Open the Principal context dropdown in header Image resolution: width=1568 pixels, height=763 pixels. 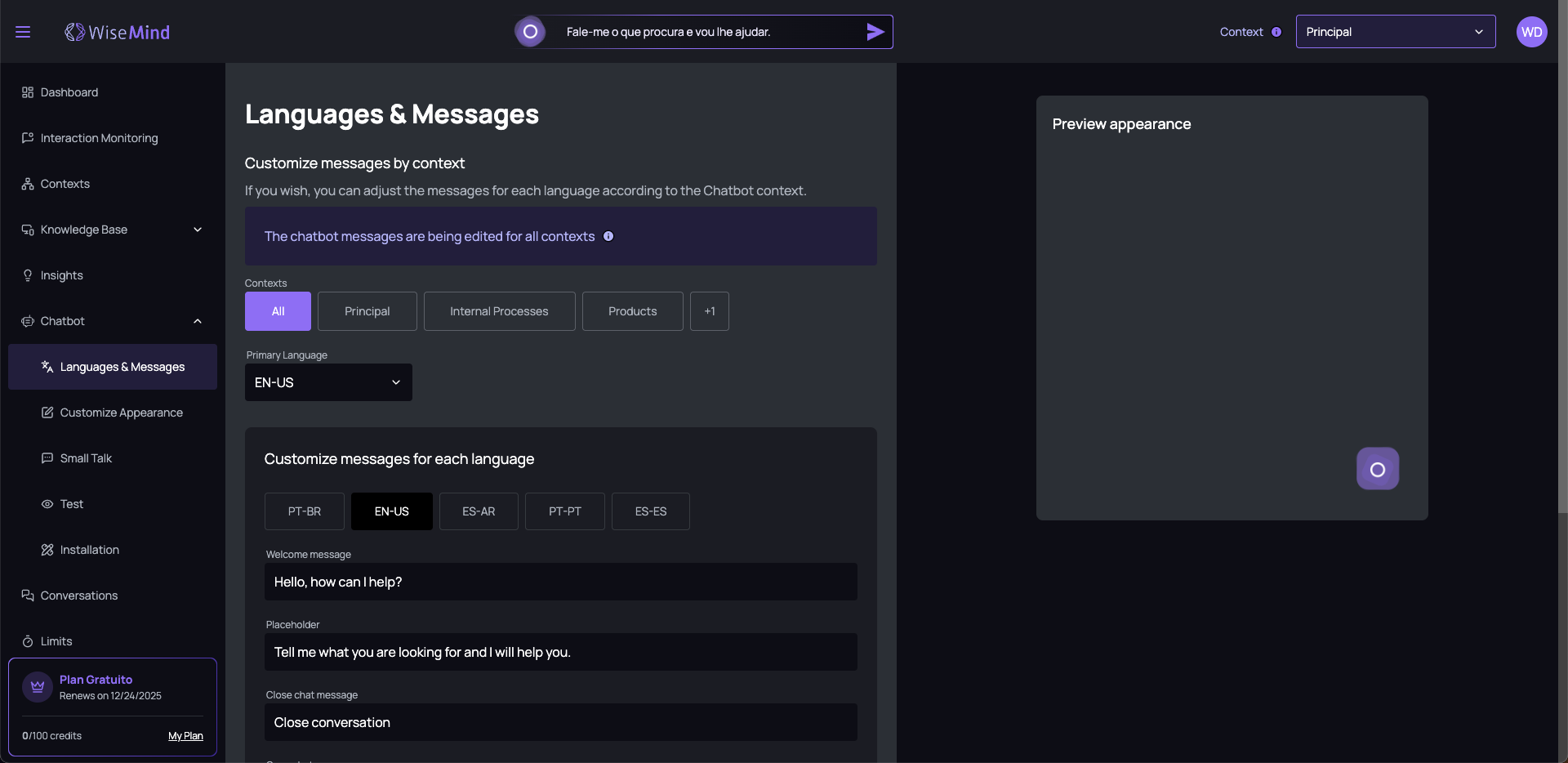[x=1395, y=32]
